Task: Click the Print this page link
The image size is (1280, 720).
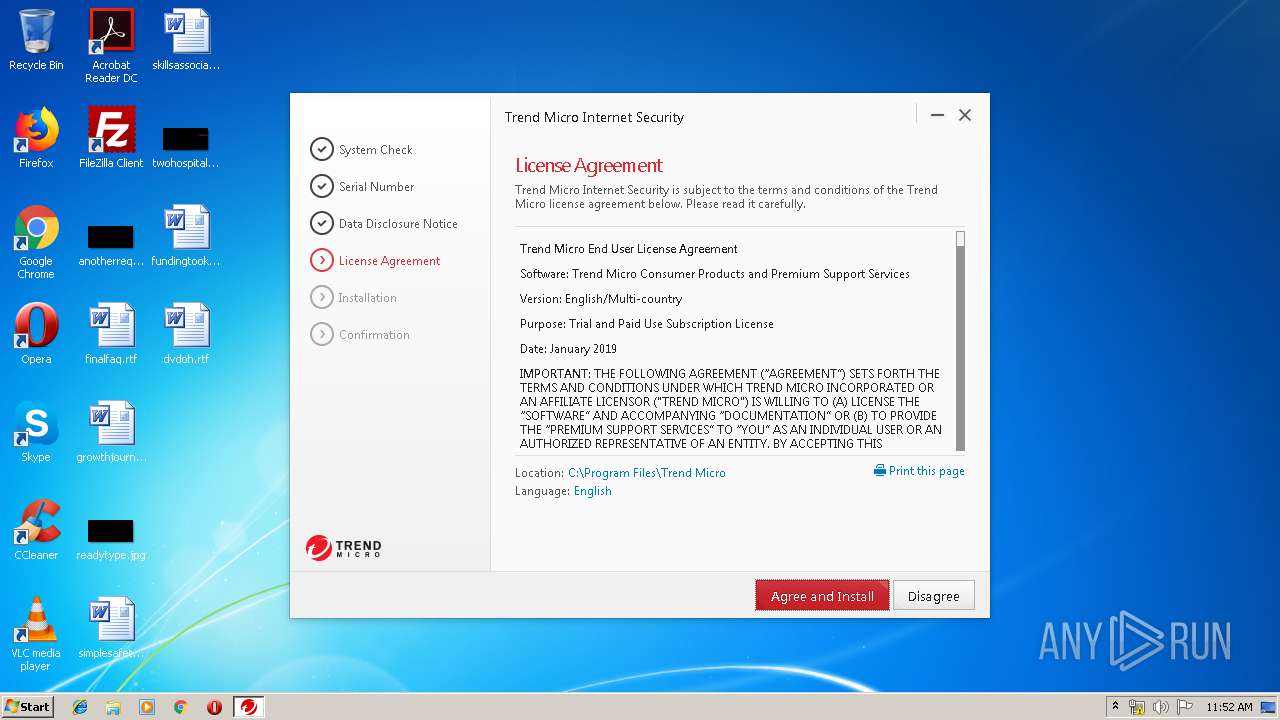Action: coord(927,471)
